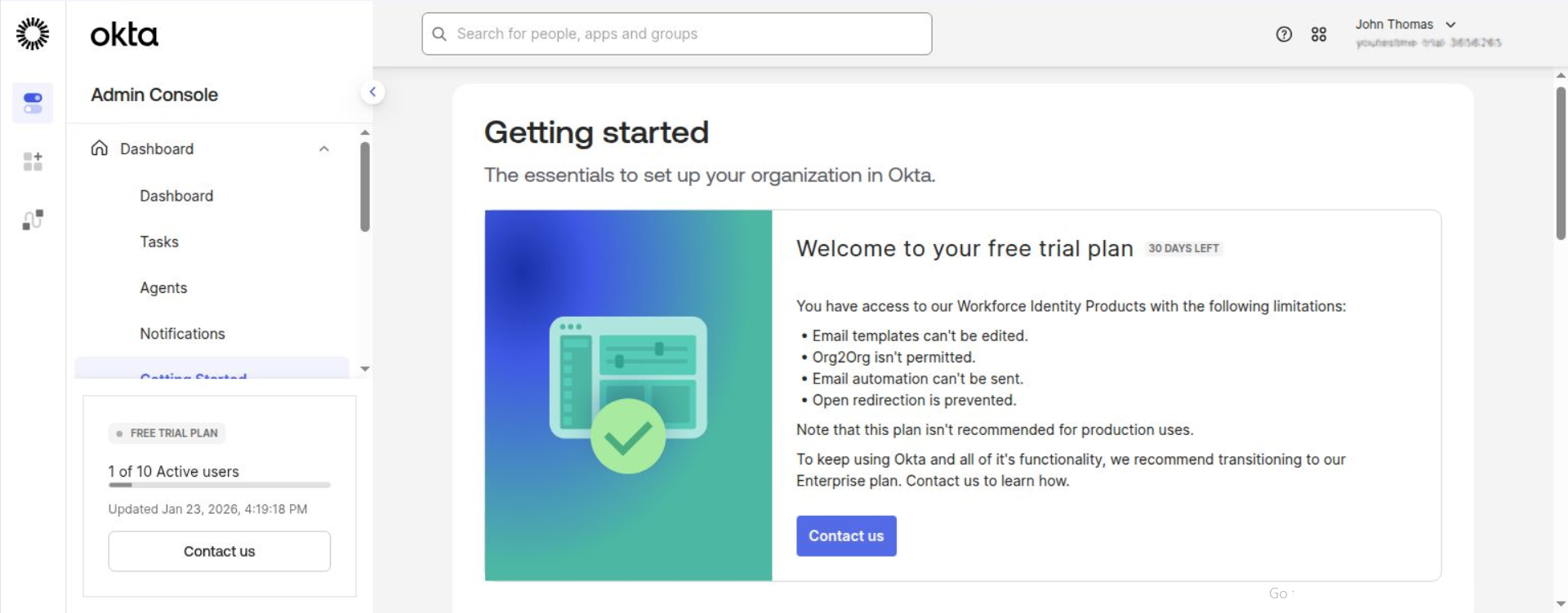Collapse the Dashboard menu section chevron
The width and height of the screenshot is (1568, 613).
(324, 149)
